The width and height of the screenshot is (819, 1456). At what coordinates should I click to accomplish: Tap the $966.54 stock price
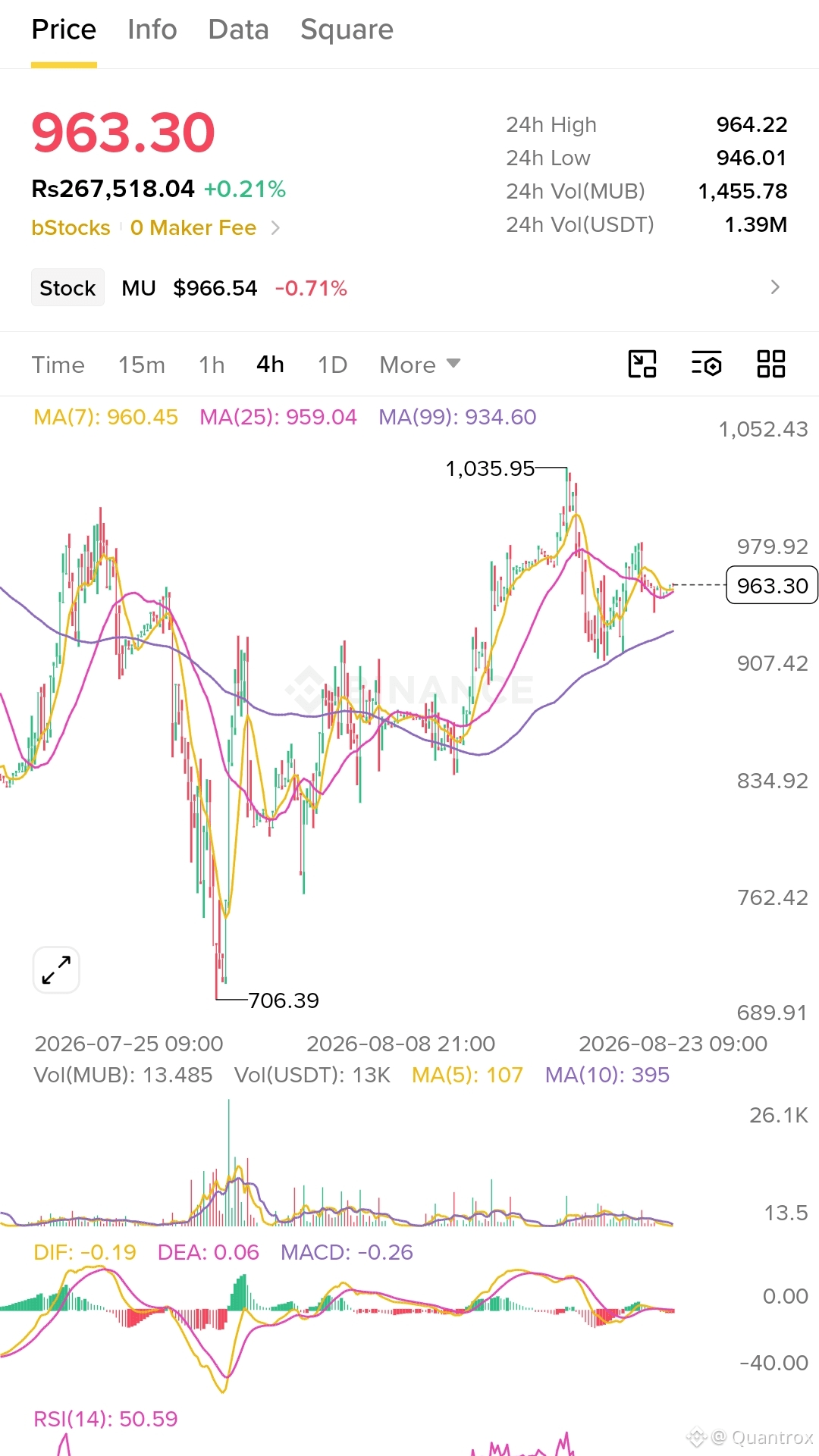pos(215,288)
